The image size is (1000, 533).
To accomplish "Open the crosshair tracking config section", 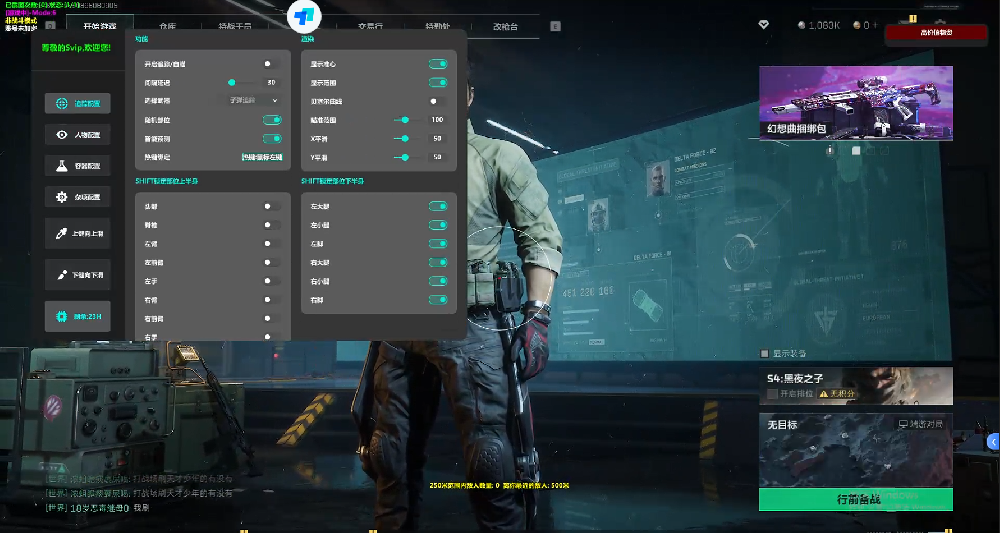I will pos(77,103).
